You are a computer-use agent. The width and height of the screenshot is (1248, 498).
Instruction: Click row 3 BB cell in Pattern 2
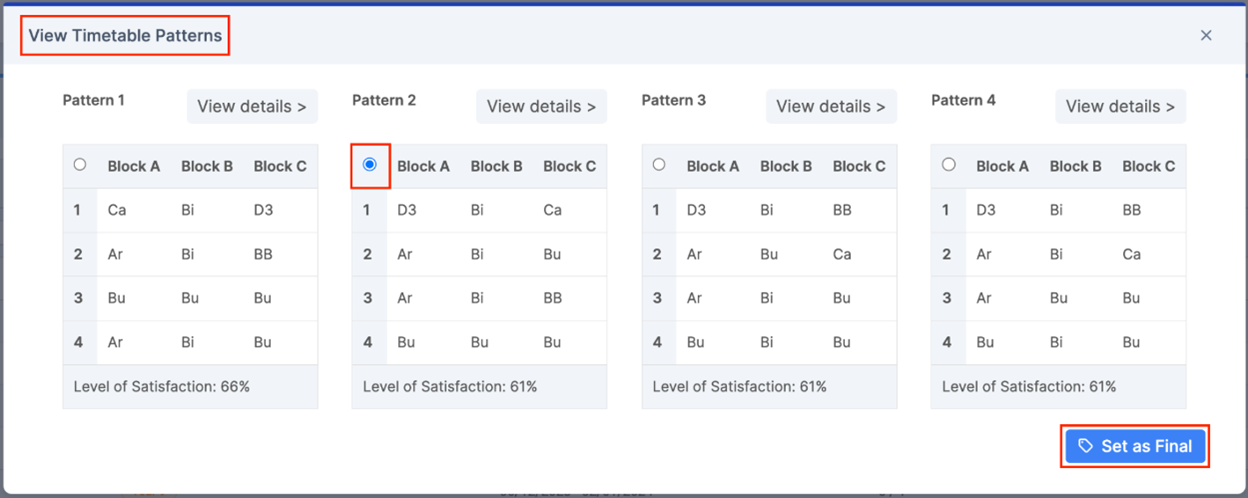coord(553,298)
